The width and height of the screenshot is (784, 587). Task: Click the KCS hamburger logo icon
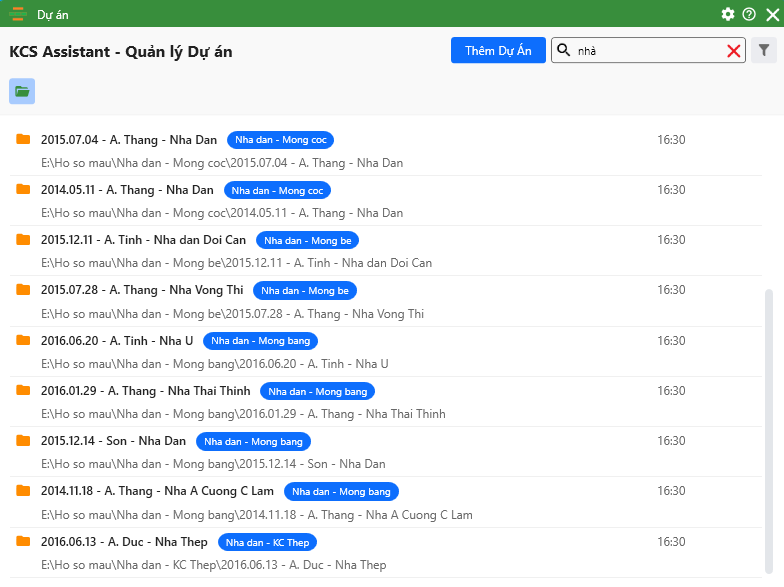coord(18,14)
